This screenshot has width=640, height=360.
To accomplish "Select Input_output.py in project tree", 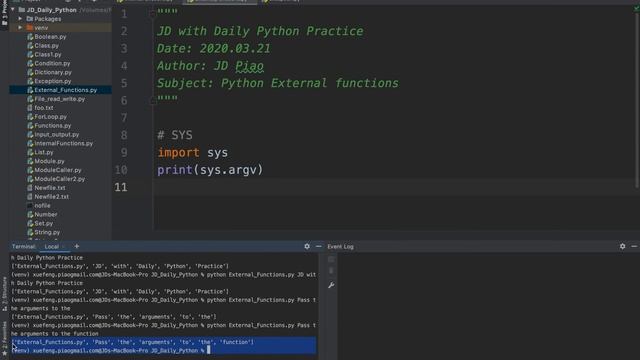I will [57, 134].
